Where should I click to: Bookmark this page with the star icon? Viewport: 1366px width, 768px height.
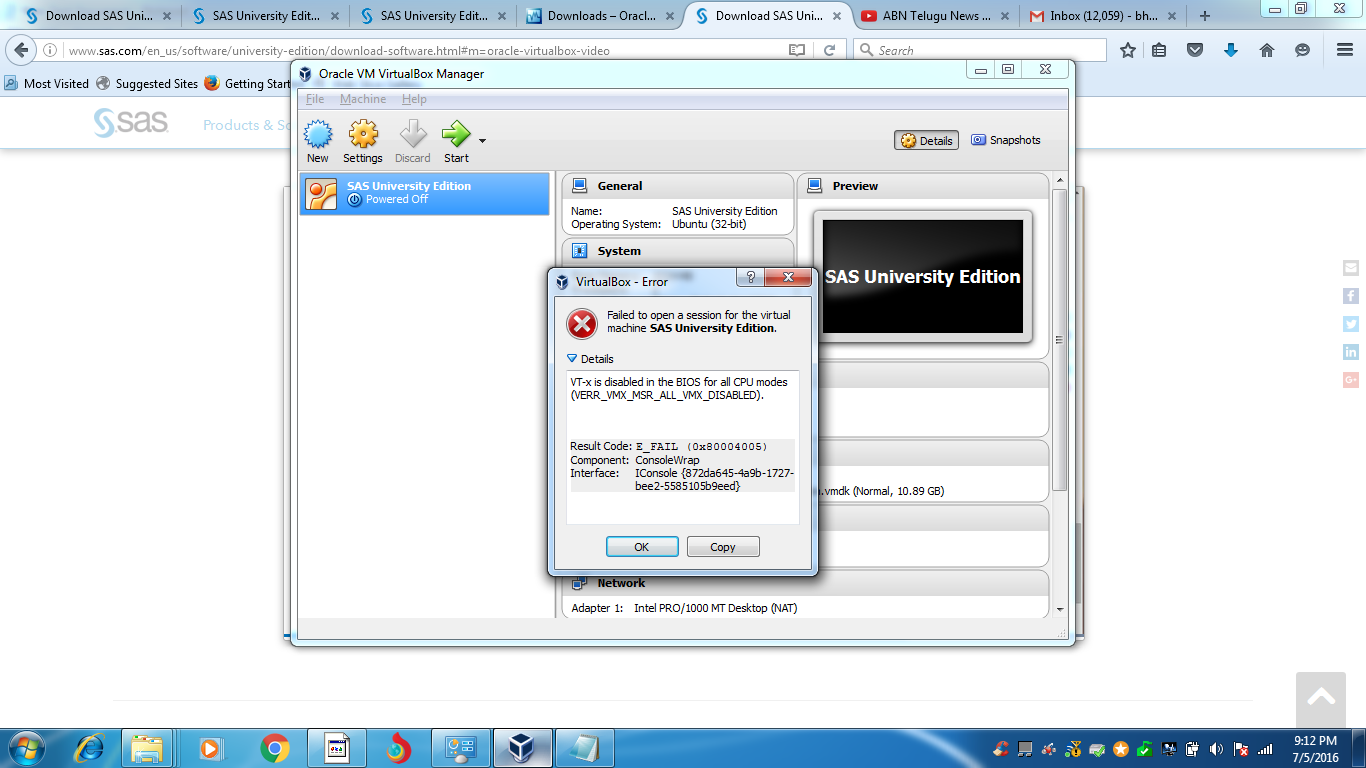[x=1128, y=50]
